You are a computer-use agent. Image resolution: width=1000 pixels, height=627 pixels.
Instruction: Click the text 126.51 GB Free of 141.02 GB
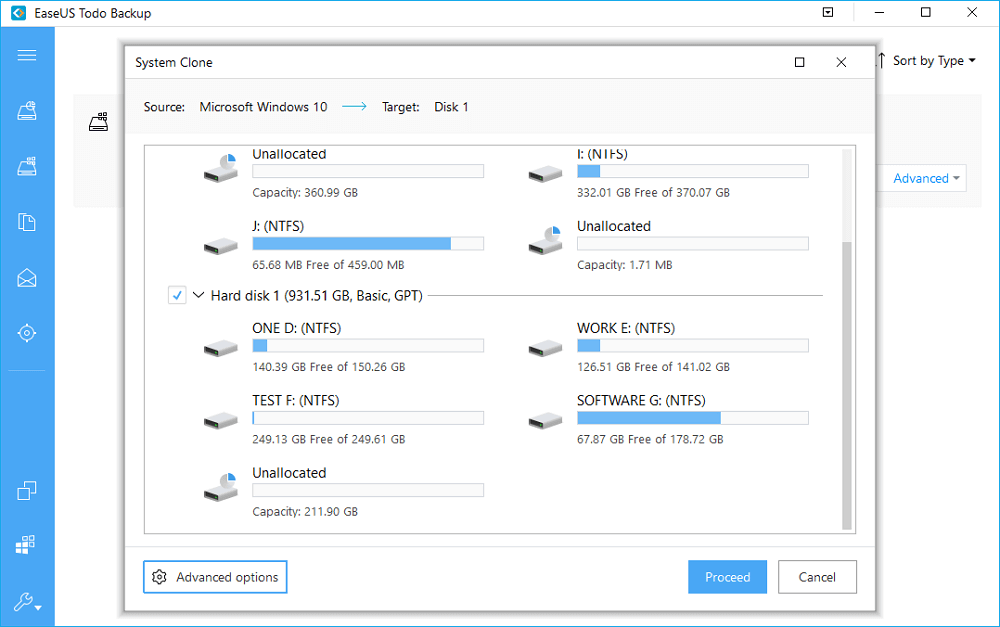coord(653,367)
